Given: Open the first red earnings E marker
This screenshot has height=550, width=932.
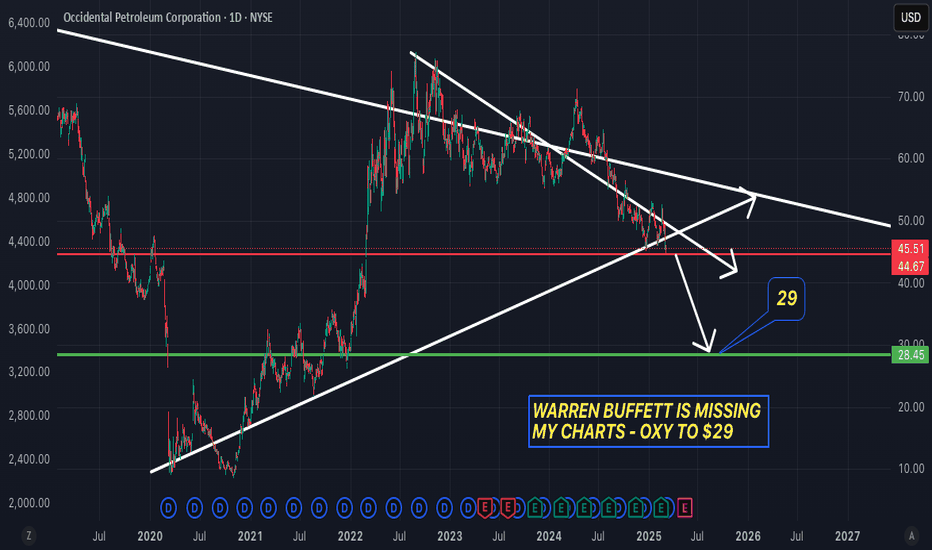Looking at the screenshot, I should point(484,508).
